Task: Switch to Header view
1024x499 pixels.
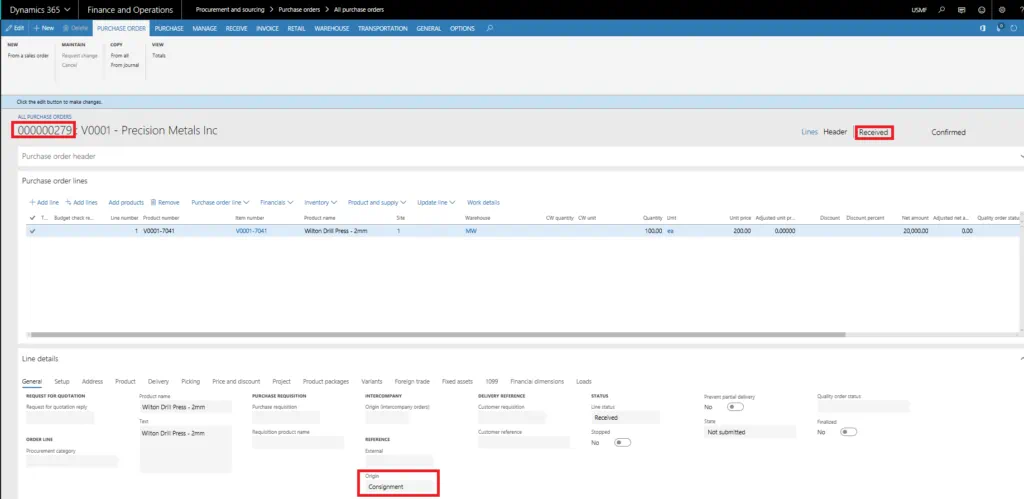Action: [x=835, y=132]
